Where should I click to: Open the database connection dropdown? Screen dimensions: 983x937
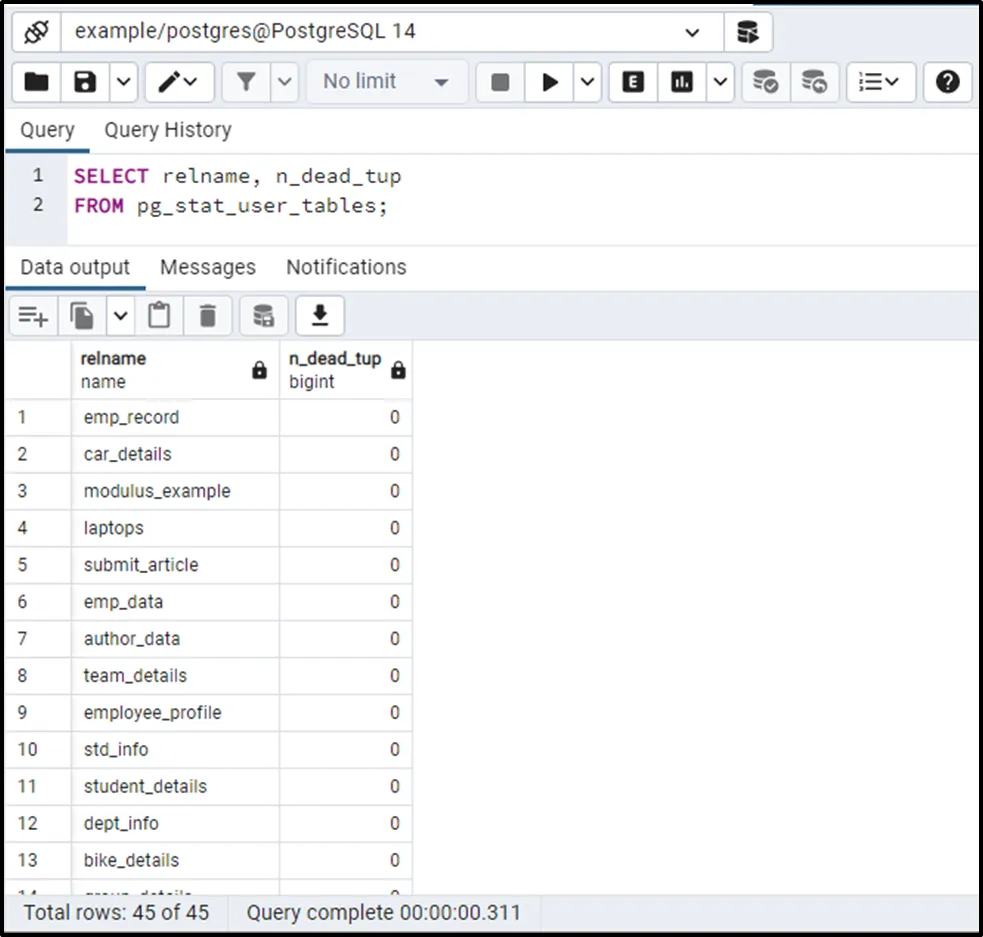[692, 32]
